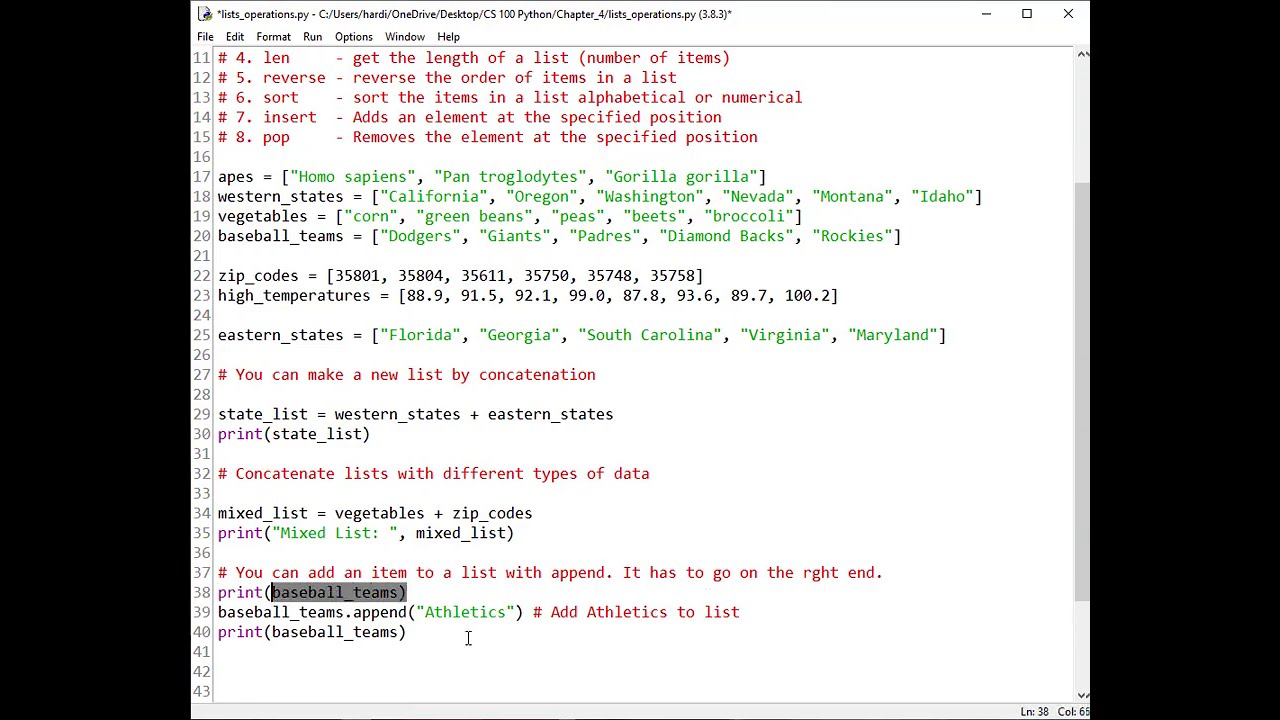The image size is (1280, 720).
Task: Click 'high_temperatures' variable on line 23
Action: [294, 296]
